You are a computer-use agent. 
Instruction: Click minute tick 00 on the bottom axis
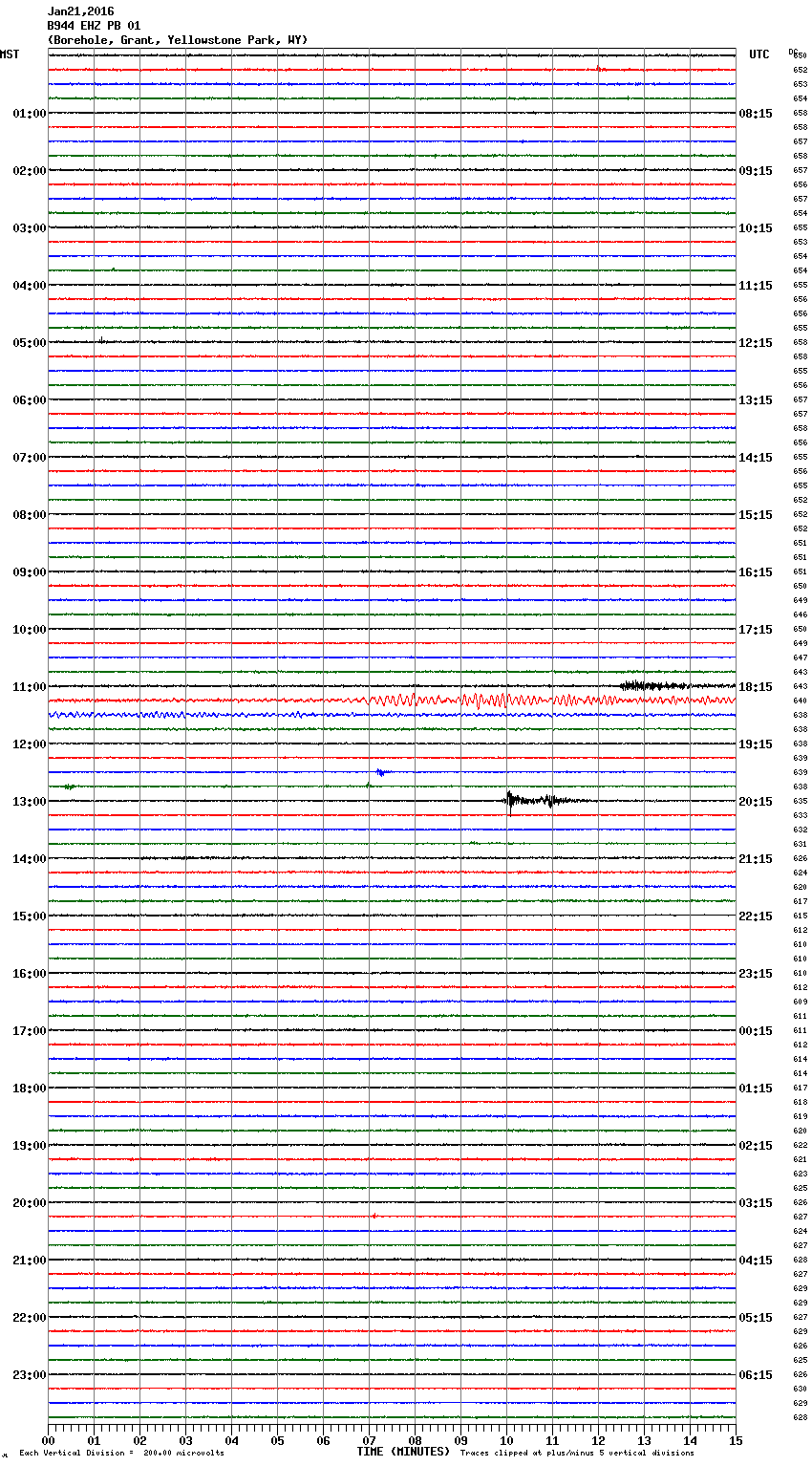[48, 1440]
